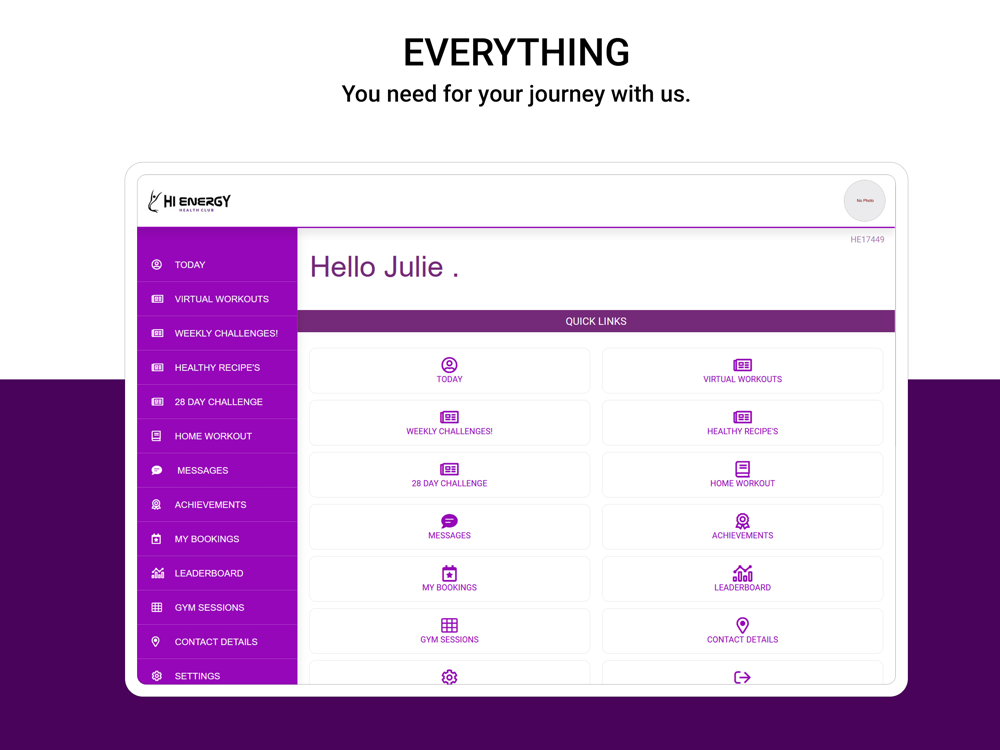Click the GYM SESSIONS quick link label
This screenshot has width=1000, height=750.
pyautogui.click(x=450, y=640)
